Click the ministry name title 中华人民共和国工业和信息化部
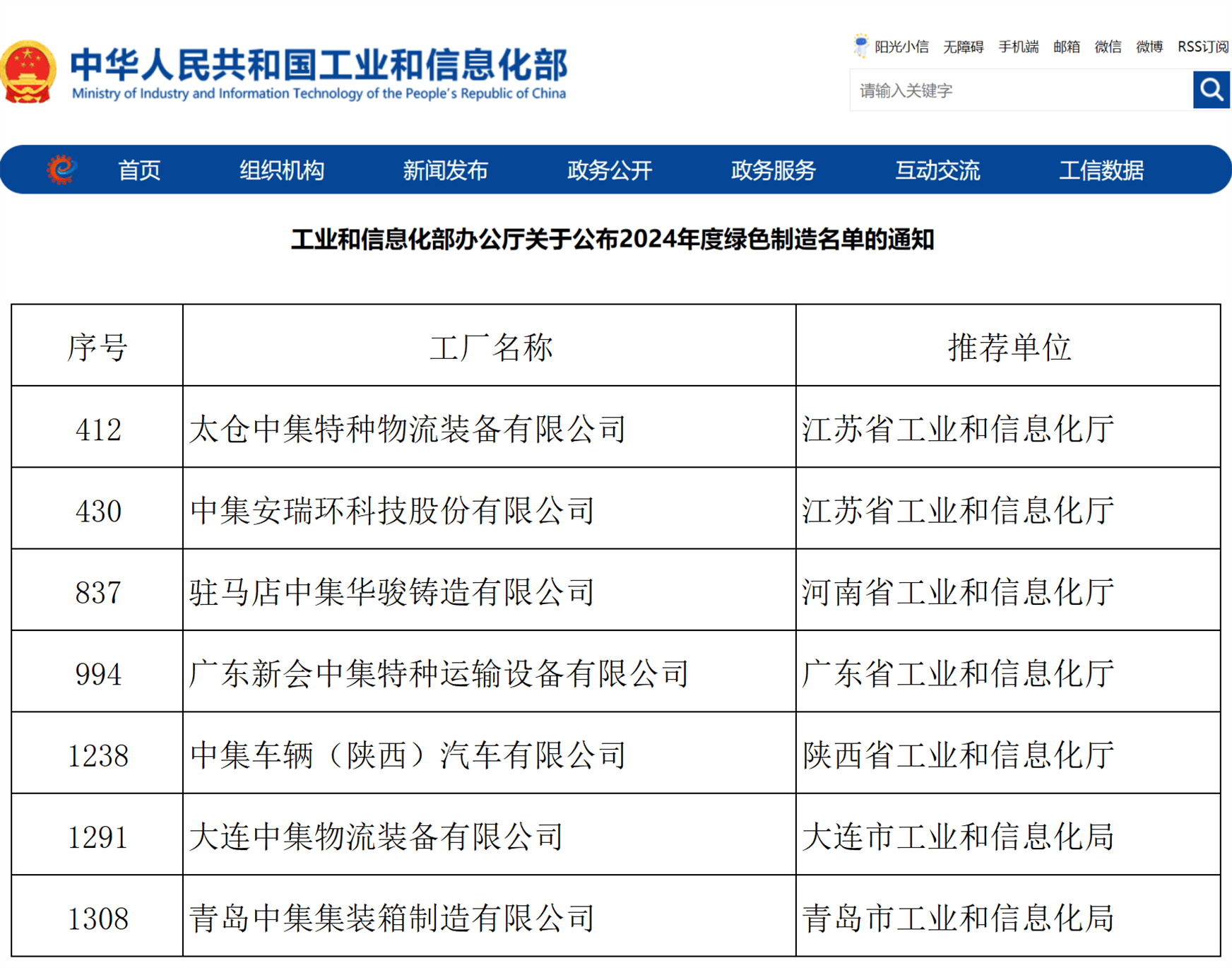 pos(319,64)
